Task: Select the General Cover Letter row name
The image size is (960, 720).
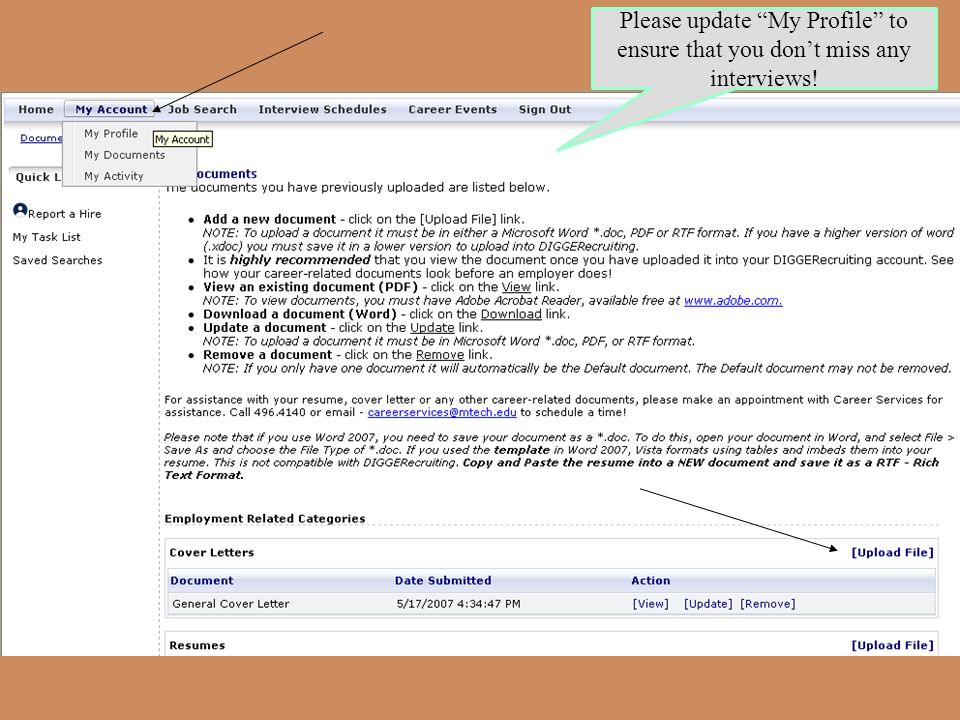Action: [231, 604]
